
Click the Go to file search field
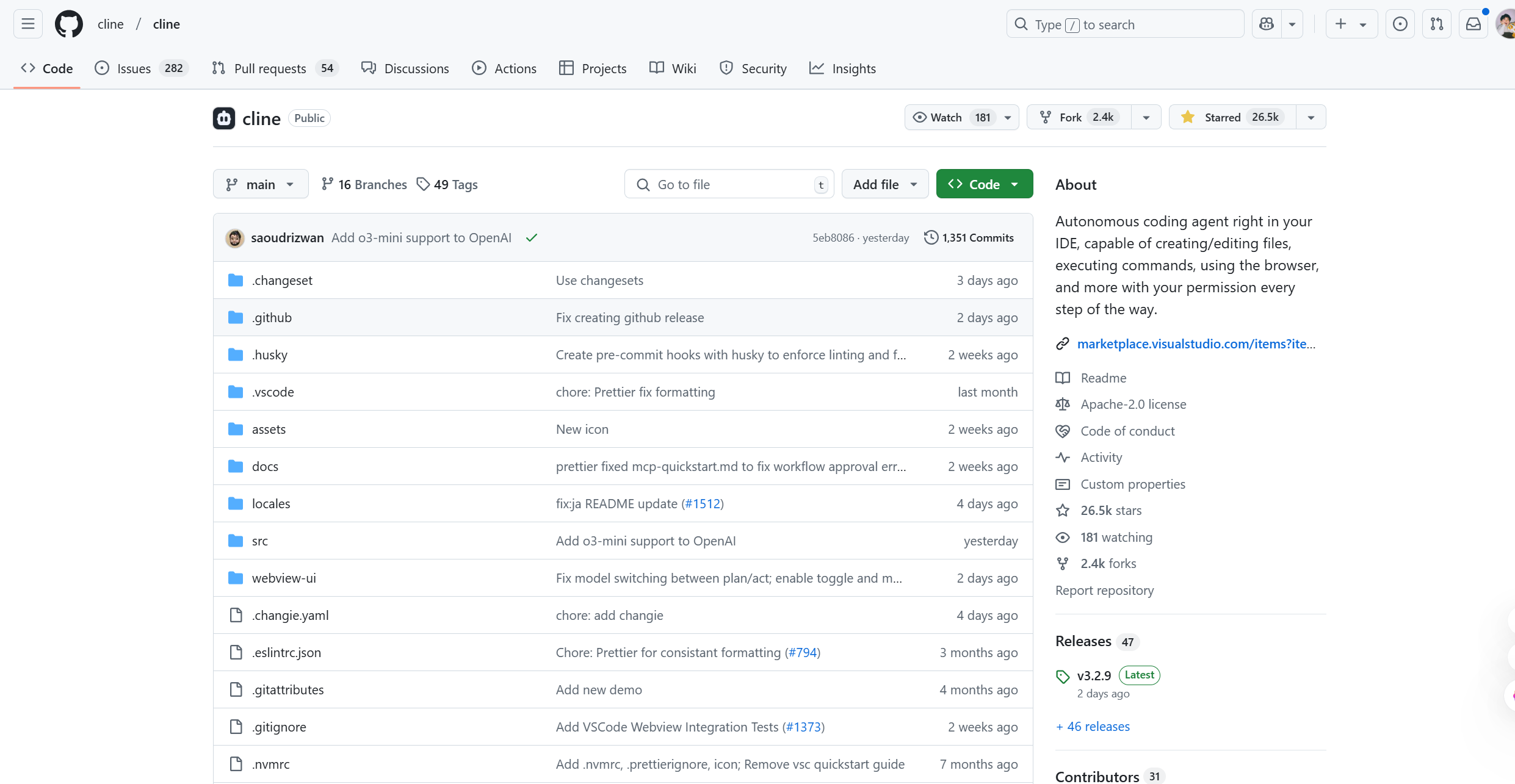click(729, 184)
